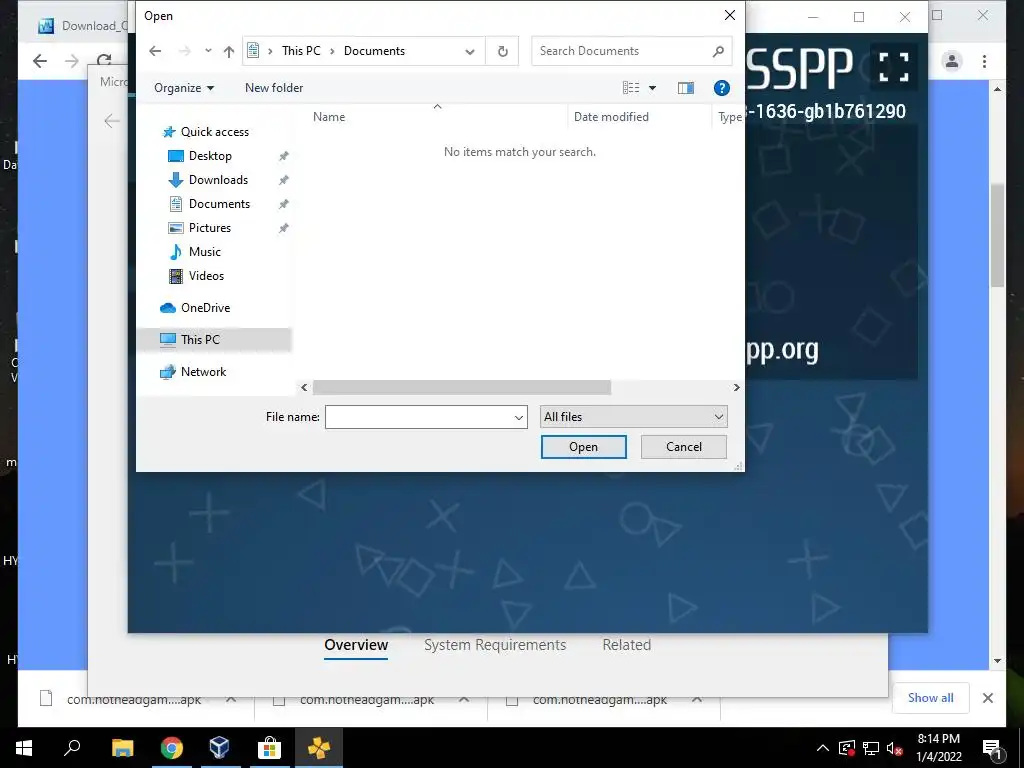
Task: Open taskbar search
Action: (x=72, y=748)
